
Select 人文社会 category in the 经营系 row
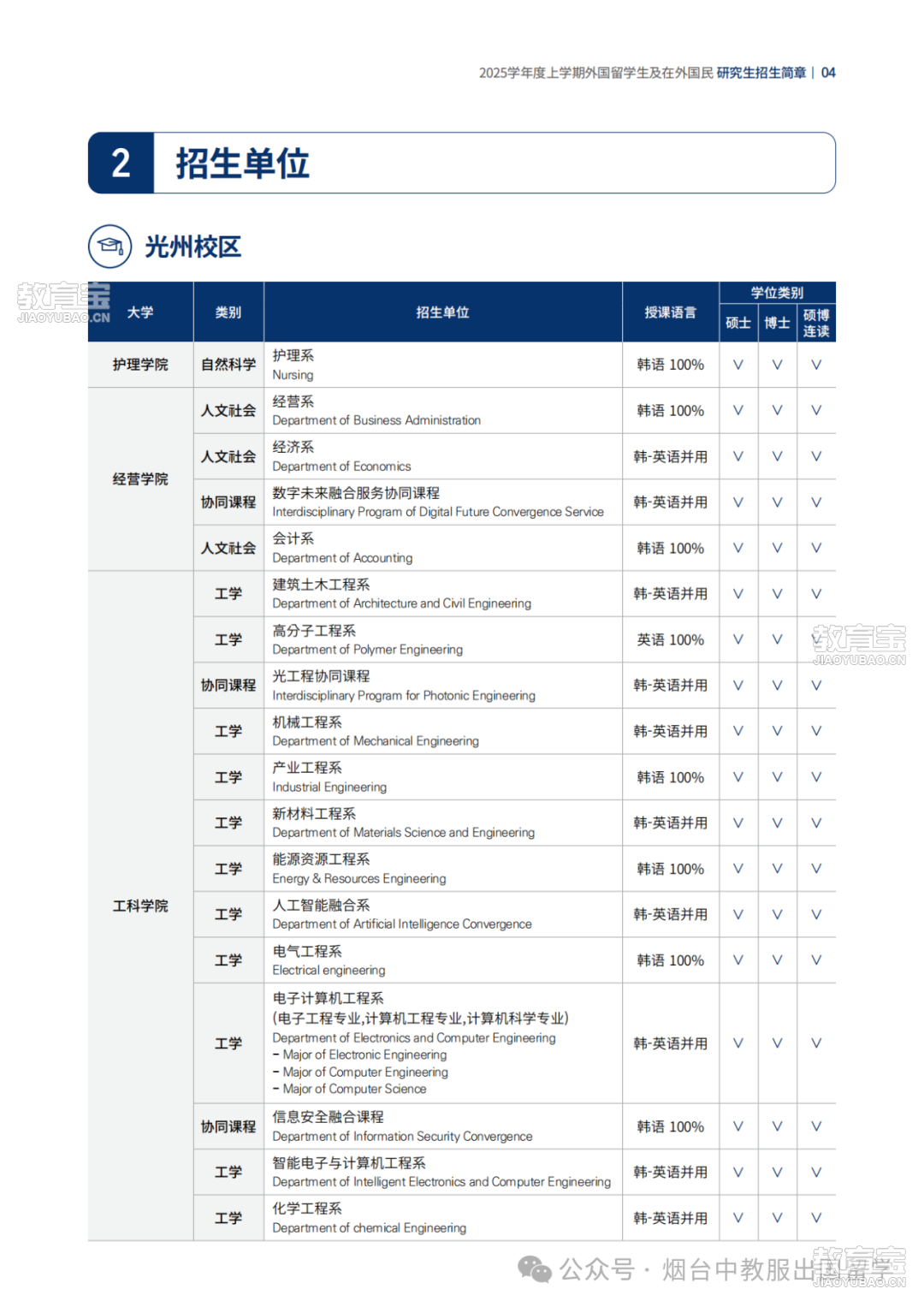(x=228, y=411)
